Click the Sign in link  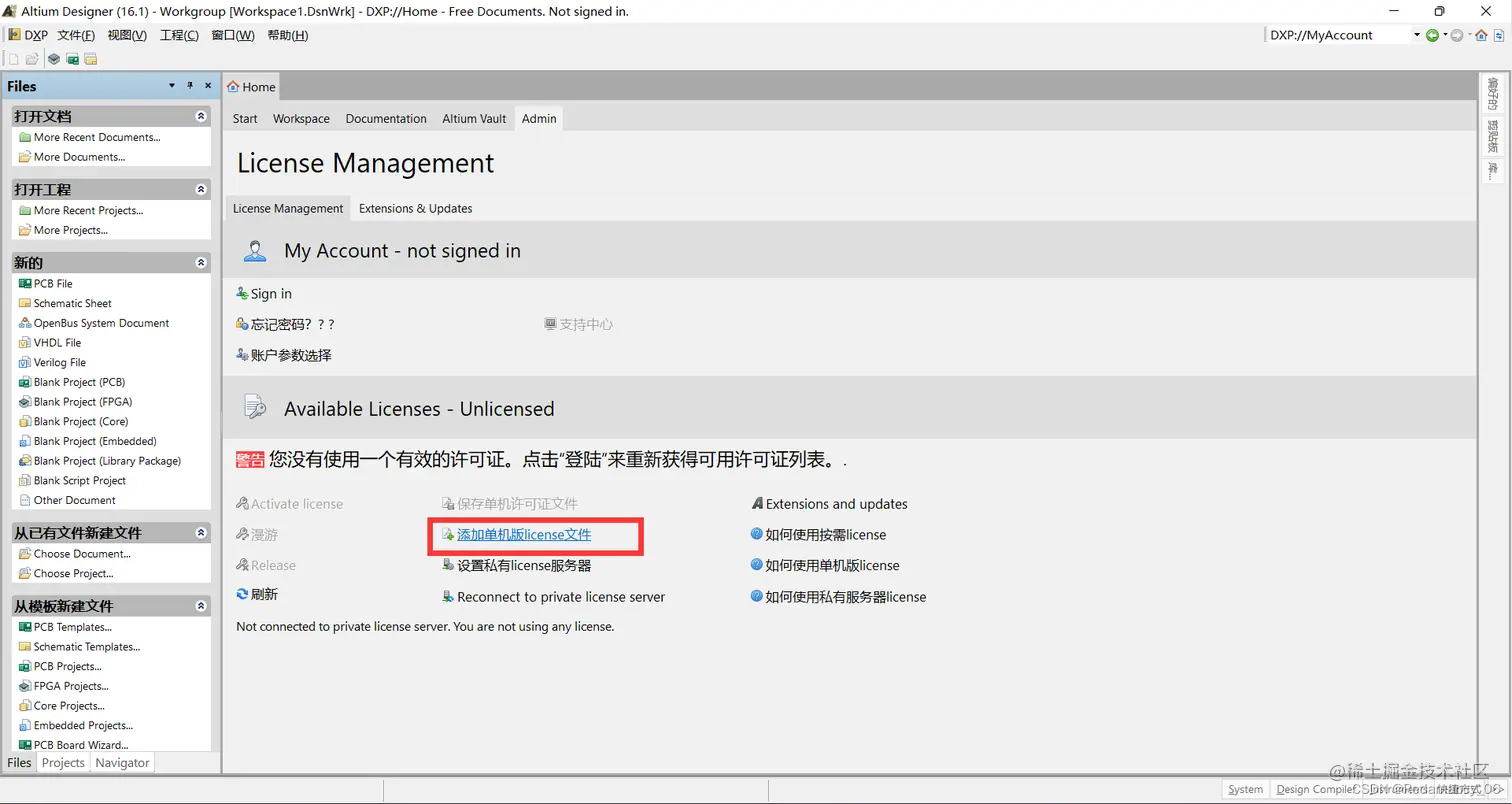264,294
